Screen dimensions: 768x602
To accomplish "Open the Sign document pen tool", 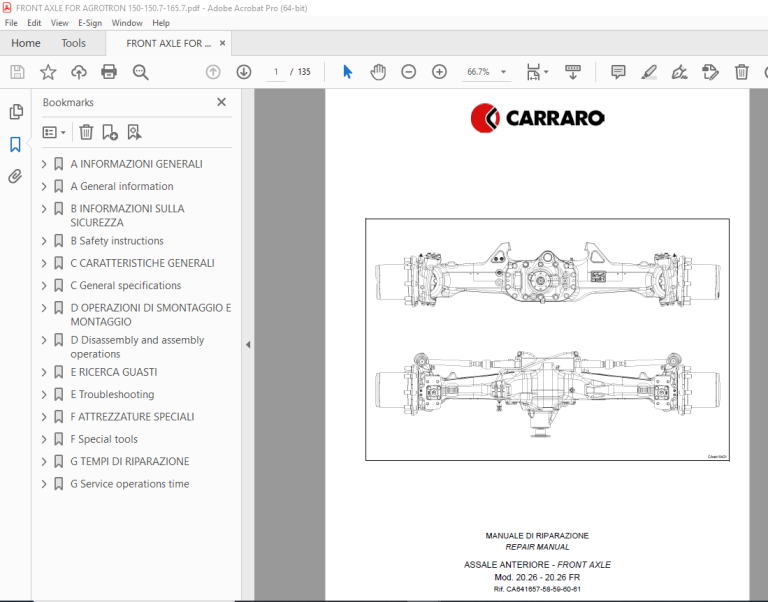I will [679, 72].
